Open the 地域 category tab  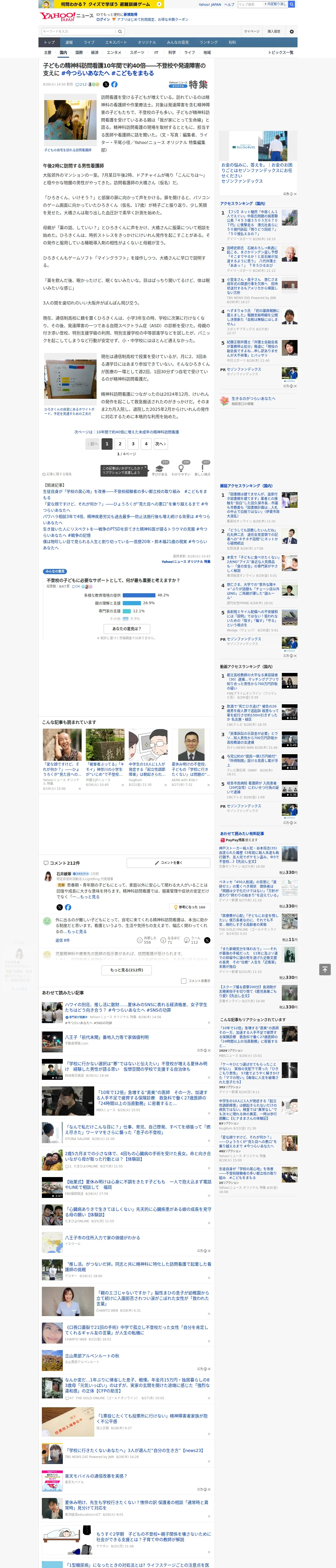click(x=207, y=52)
